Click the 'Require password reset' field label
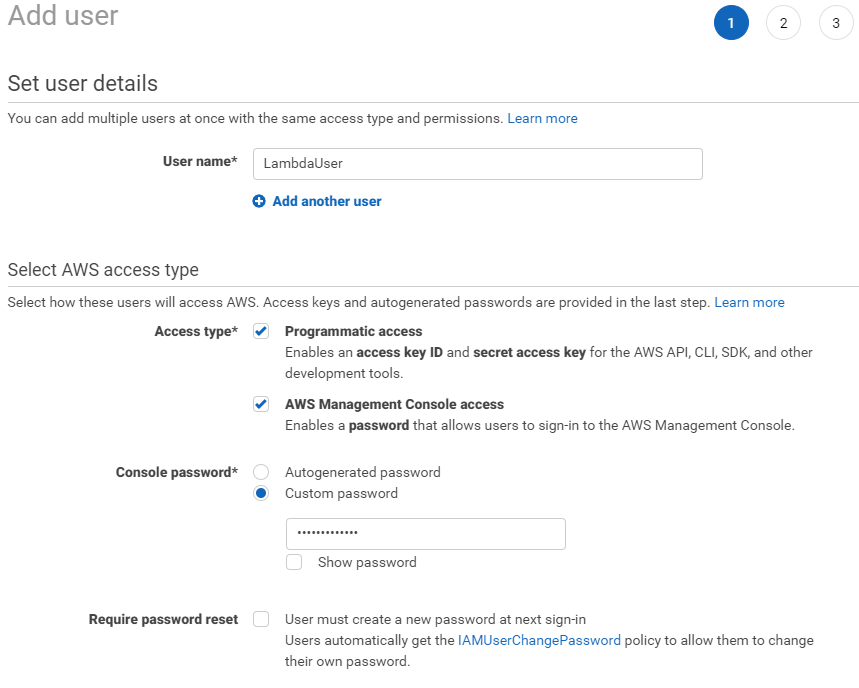 (x=163, y=620)
